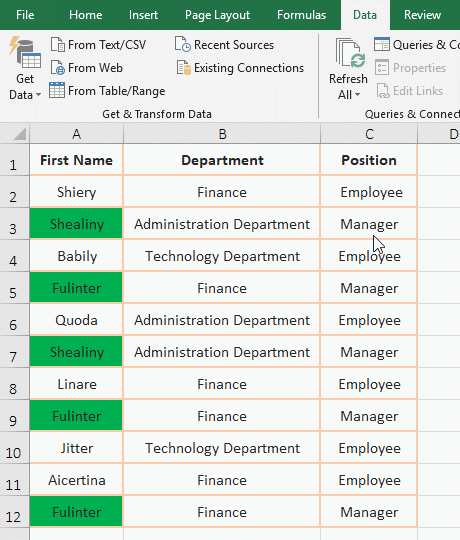Switch to the Insert tab
Screen dimensions: 460x540
143,15
